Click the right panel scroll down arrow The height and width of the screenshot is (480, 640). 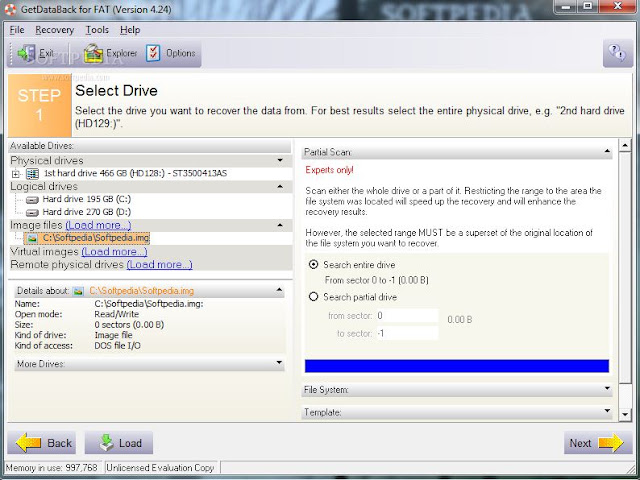point(625,415)
